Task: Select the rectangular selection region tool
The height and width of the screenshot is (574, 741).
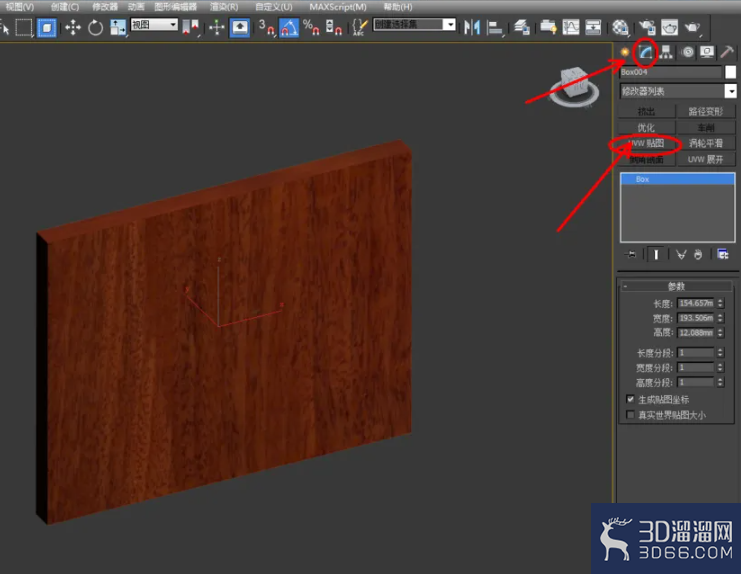Action: click(24, 27)
